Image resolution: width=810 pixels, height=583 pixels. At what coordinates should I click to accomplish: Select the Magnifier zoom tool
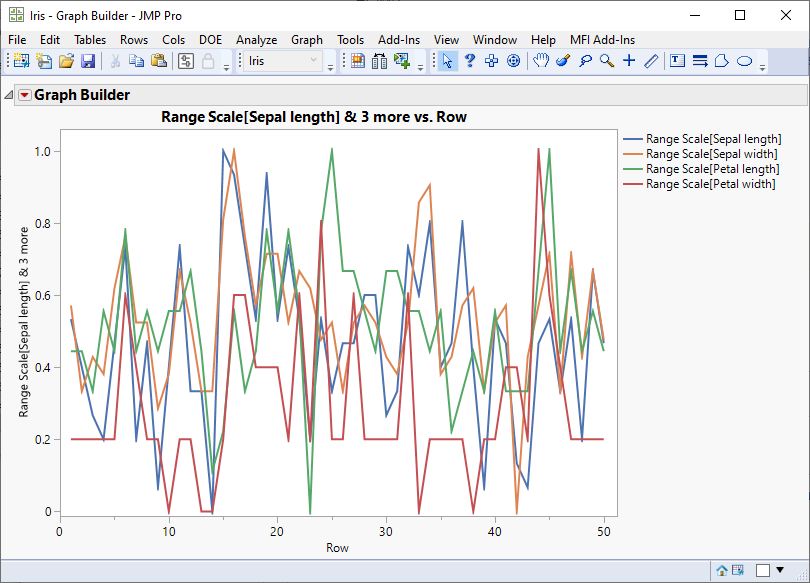click(607, 61)
